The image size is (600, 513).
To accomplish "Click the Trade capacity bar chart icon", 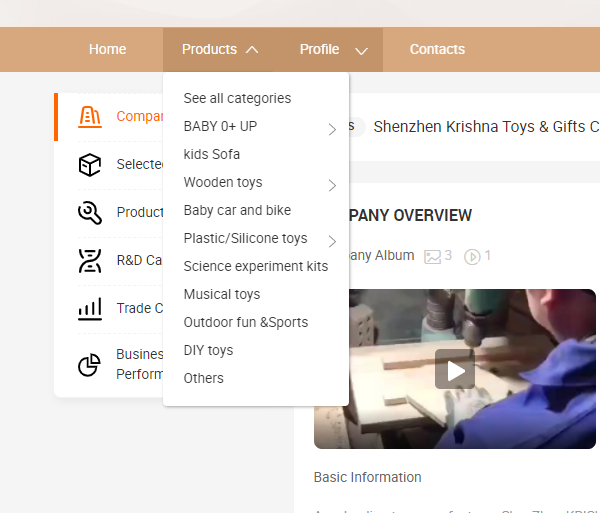I will click(90, 308).
